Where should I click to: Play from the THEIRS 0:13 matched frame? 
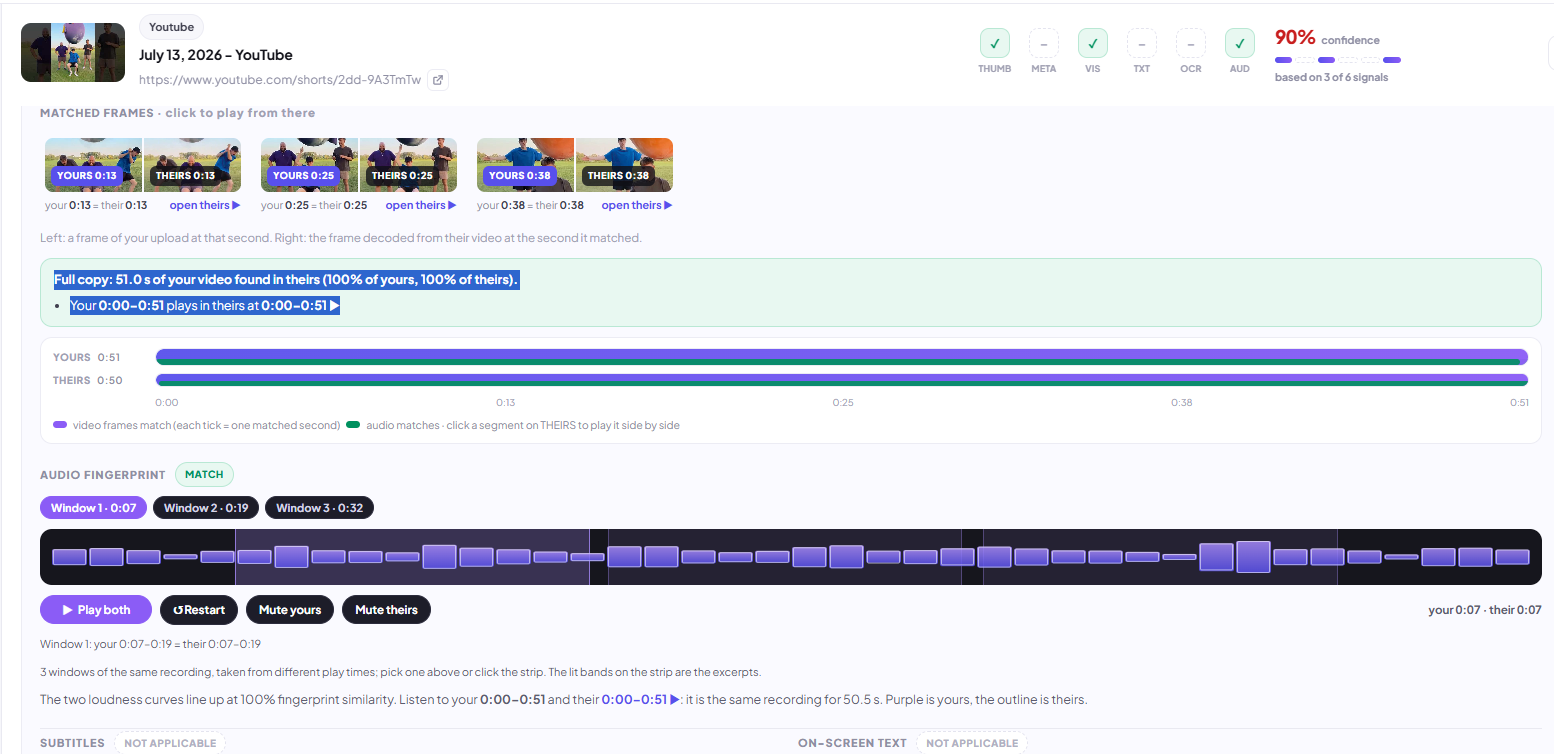(x=192, y=165)
